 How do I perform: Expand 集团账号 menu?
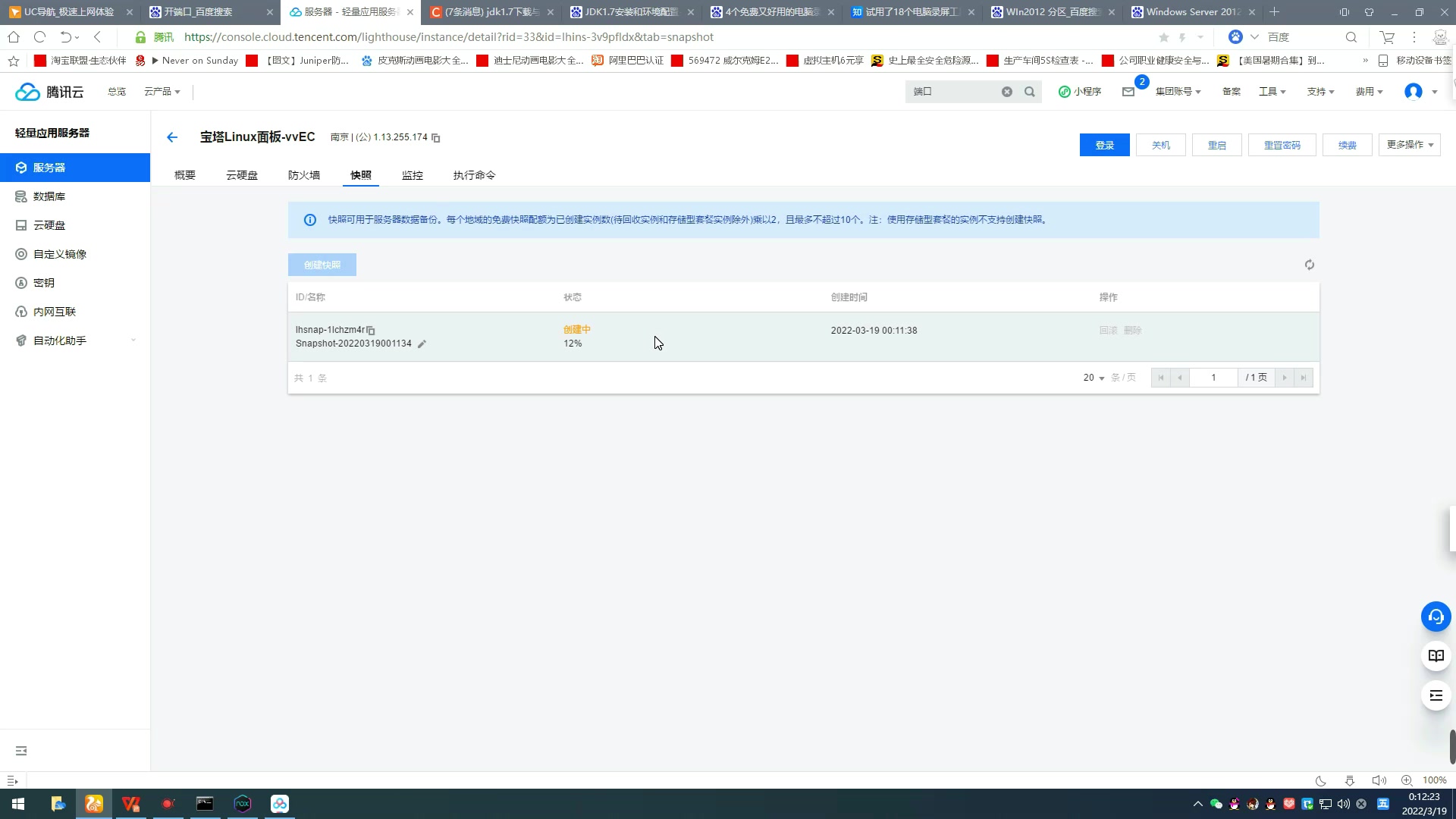(1178, 92)
